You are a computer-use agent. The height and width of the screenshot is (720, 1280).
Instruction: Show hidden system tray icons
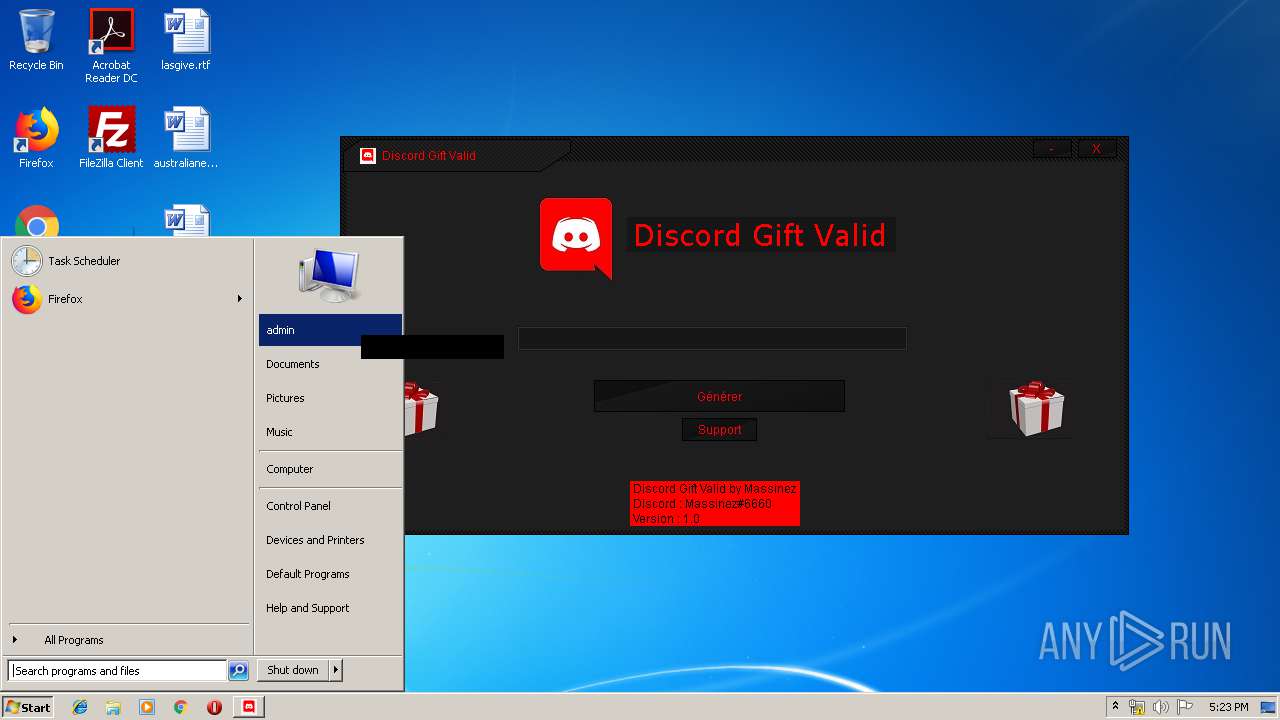click(x=1115, y=707)
